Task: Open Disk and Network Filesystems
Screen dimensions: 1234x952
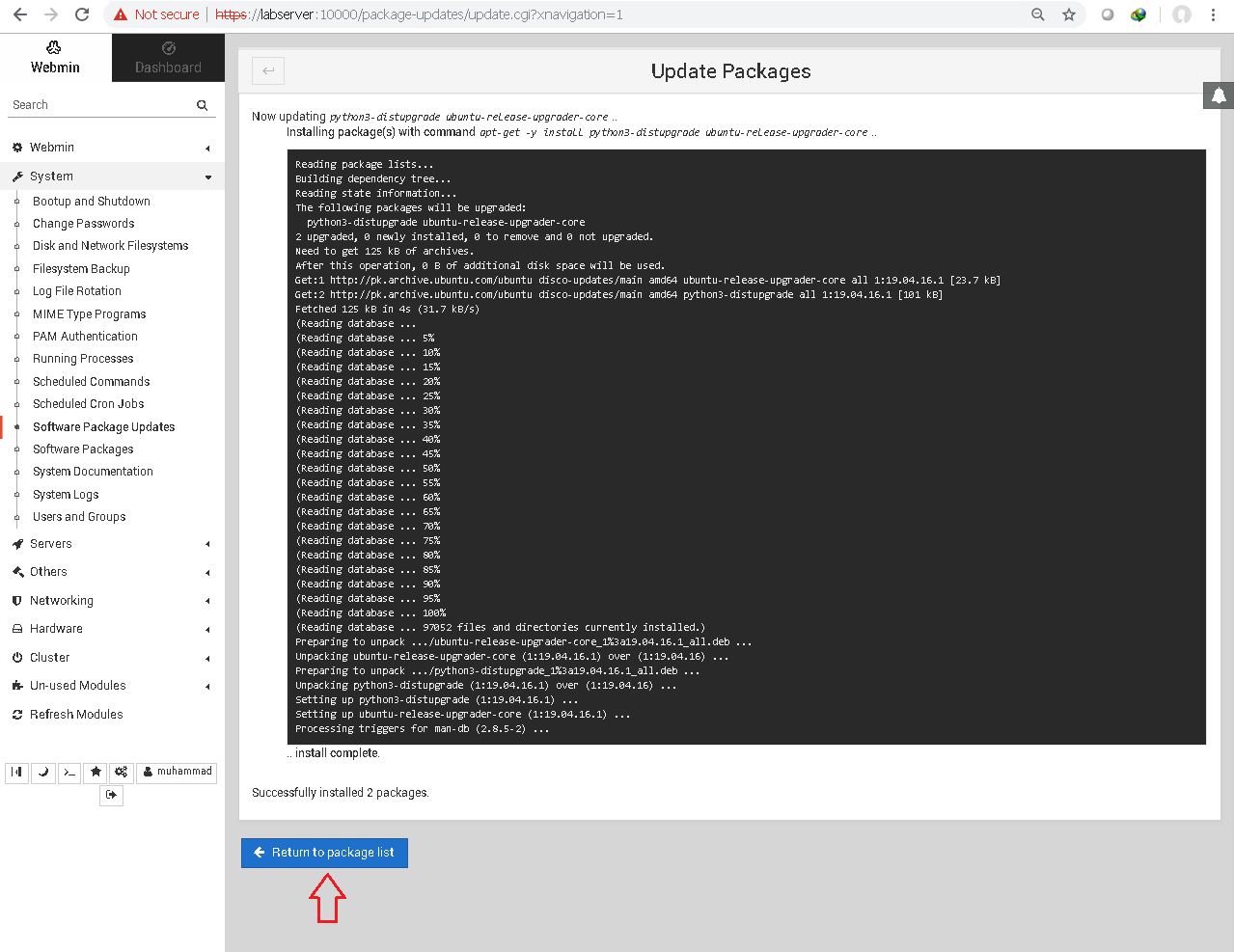Action: click(x=111, y=246)
